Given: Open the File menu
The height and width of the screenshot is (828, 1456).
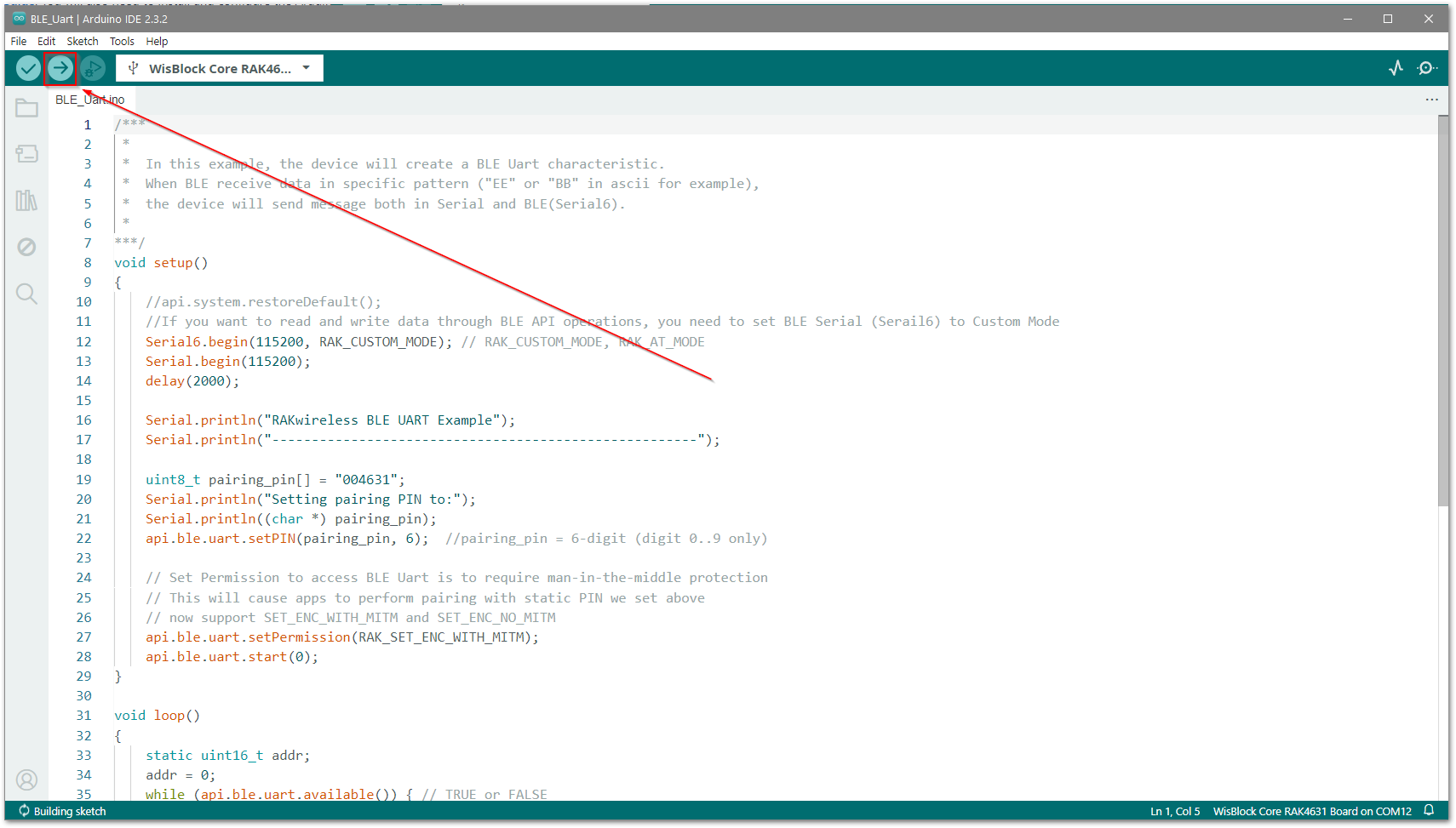Looking at the screenshot, I should 19,41.
